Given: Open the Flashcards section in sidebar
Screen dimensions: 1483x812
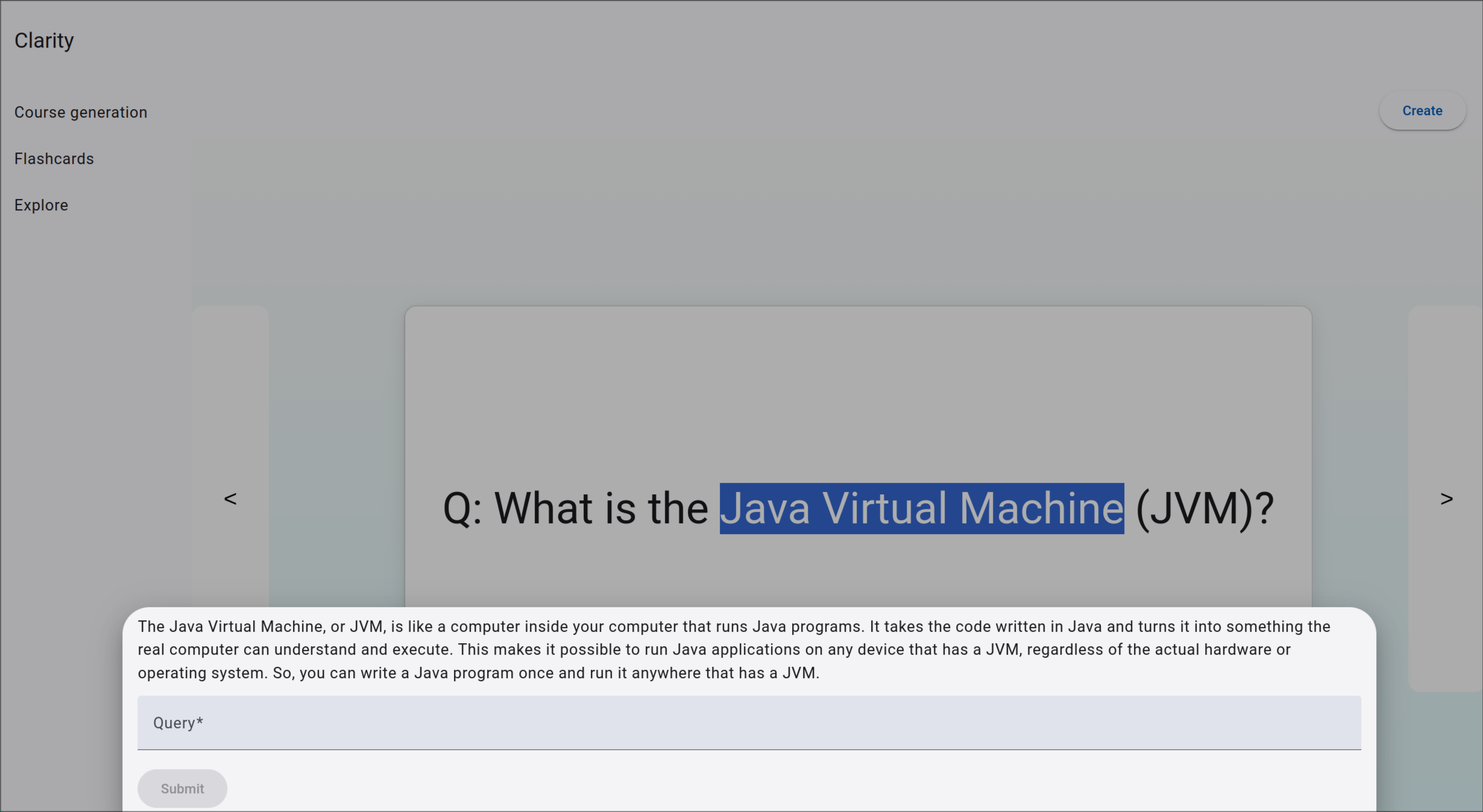Looking at the screenshot, I should pos(54,159).
